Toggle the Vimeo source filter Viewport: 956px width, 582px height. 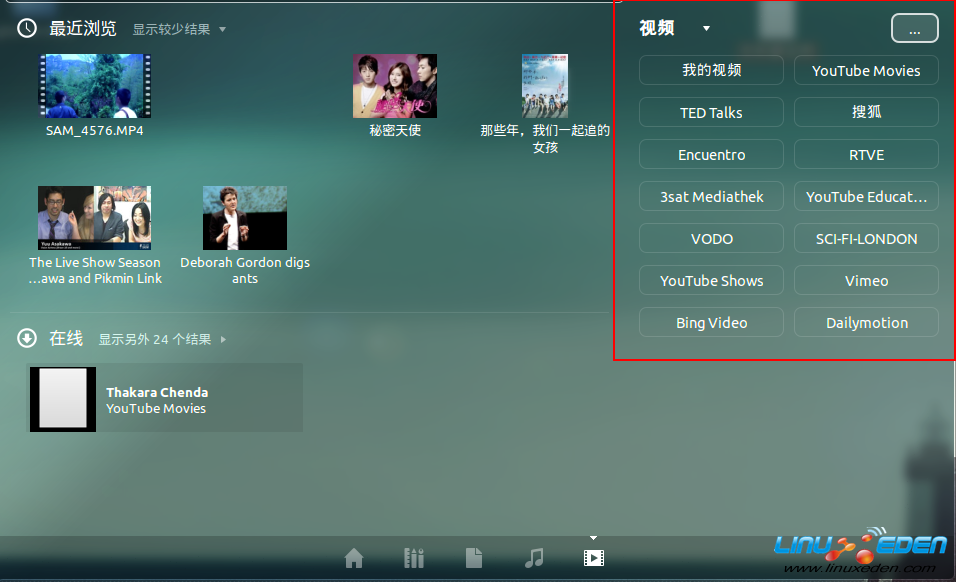point(866,281)
